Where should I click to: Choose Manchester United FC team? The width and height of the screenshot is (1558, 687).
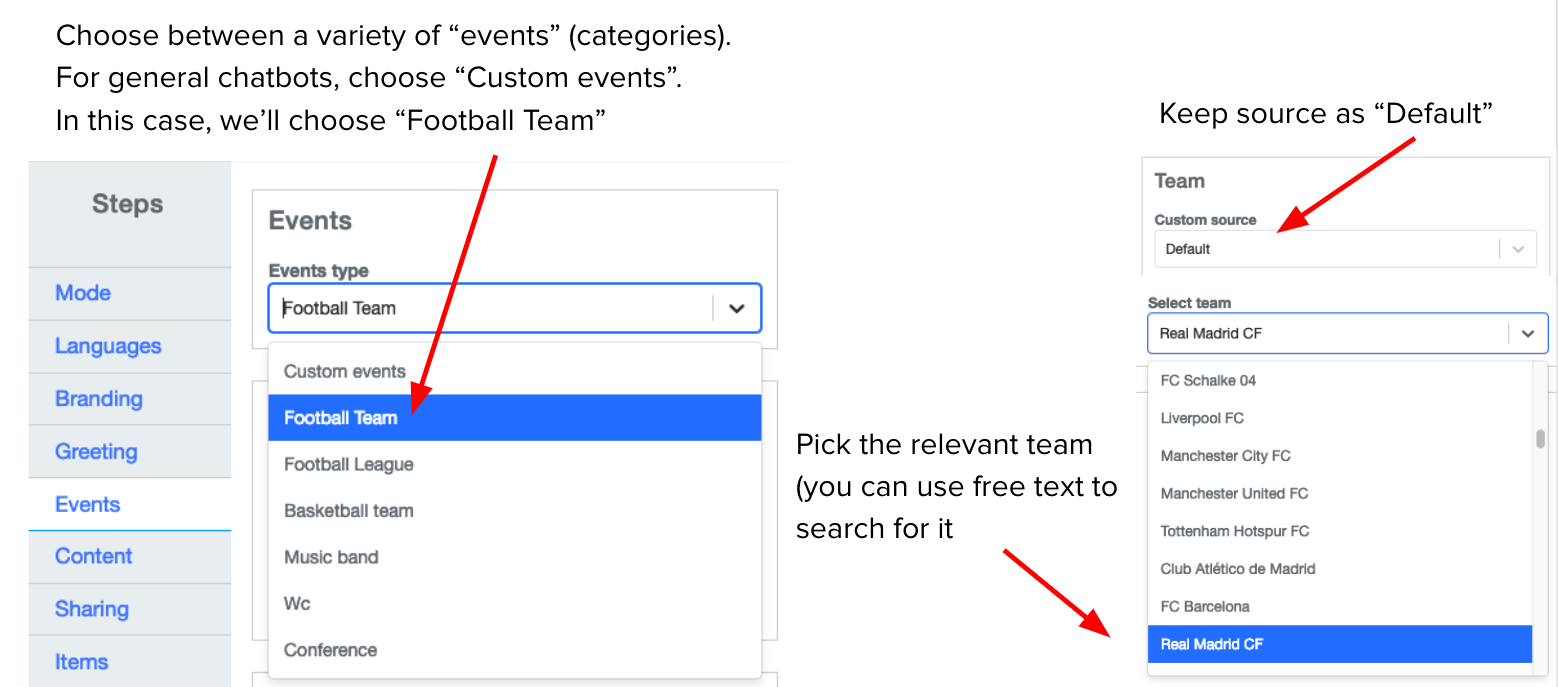click(1234, 493)
